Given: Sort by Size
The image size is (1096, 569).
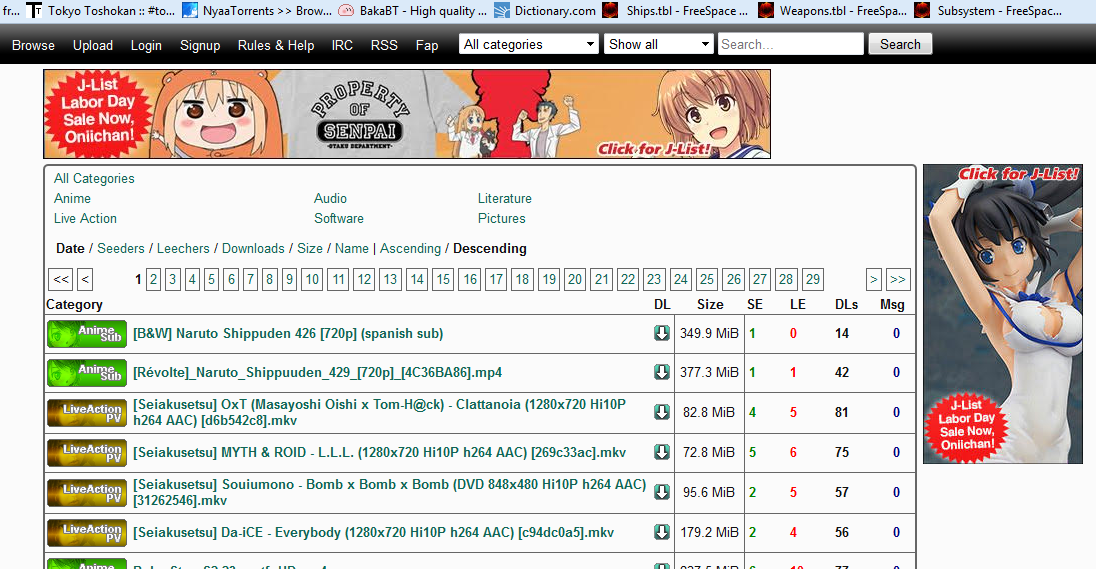Looking at the screenshot, I should (310, 248).
